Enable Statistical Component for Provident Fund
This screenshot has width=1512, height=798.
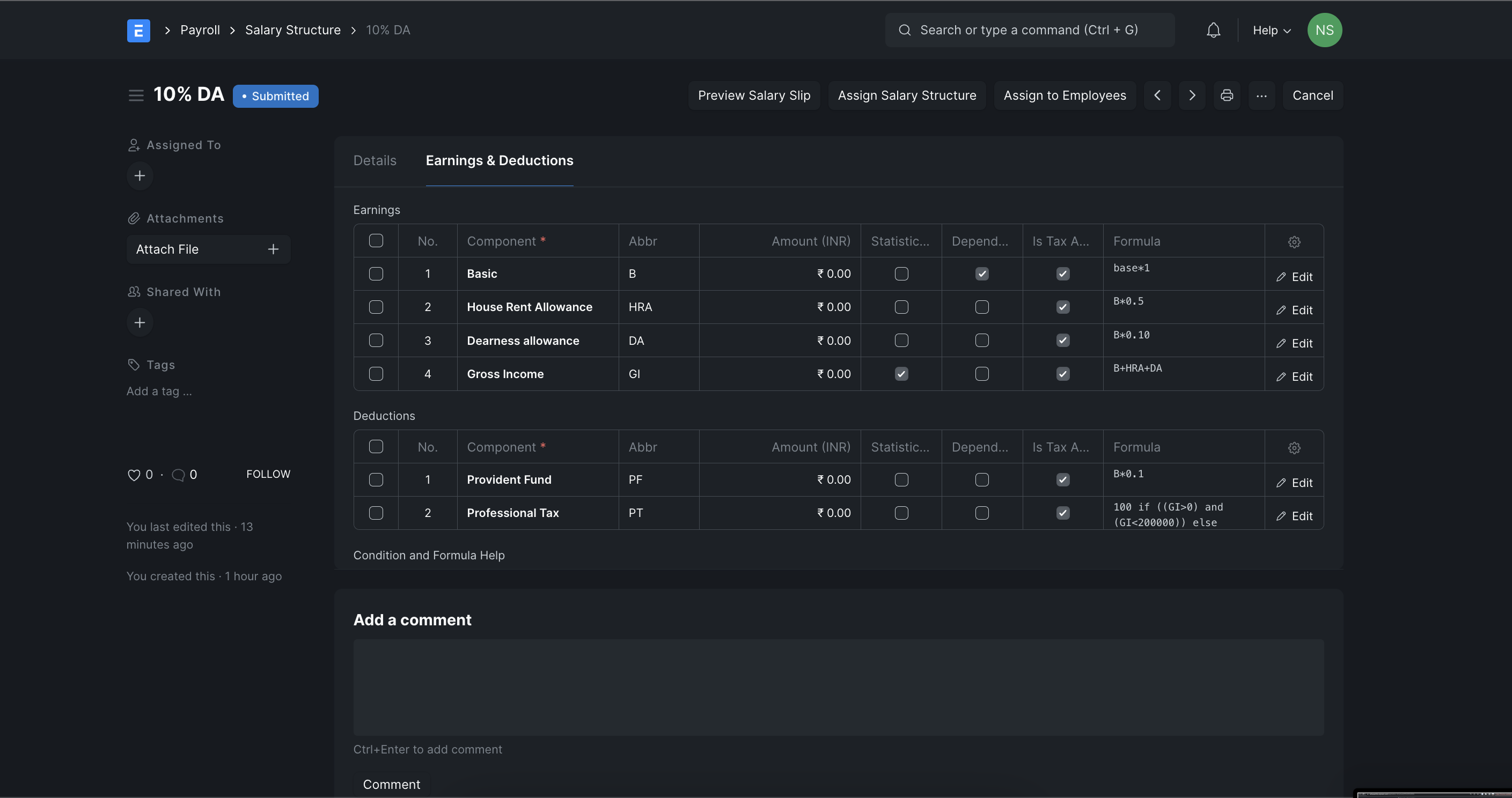(901, 479)
